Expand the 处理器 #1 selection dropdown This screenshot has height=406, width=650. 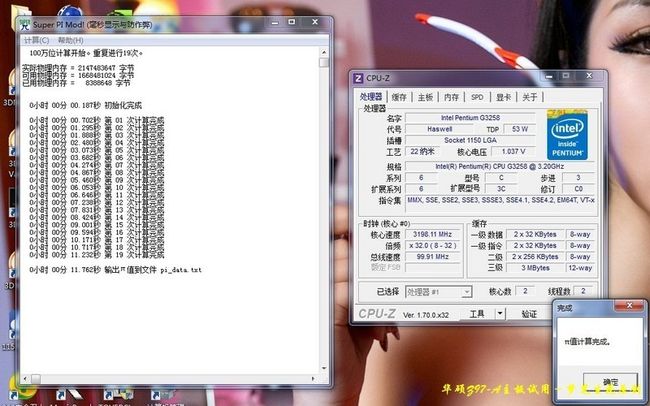tap(467, 292)
